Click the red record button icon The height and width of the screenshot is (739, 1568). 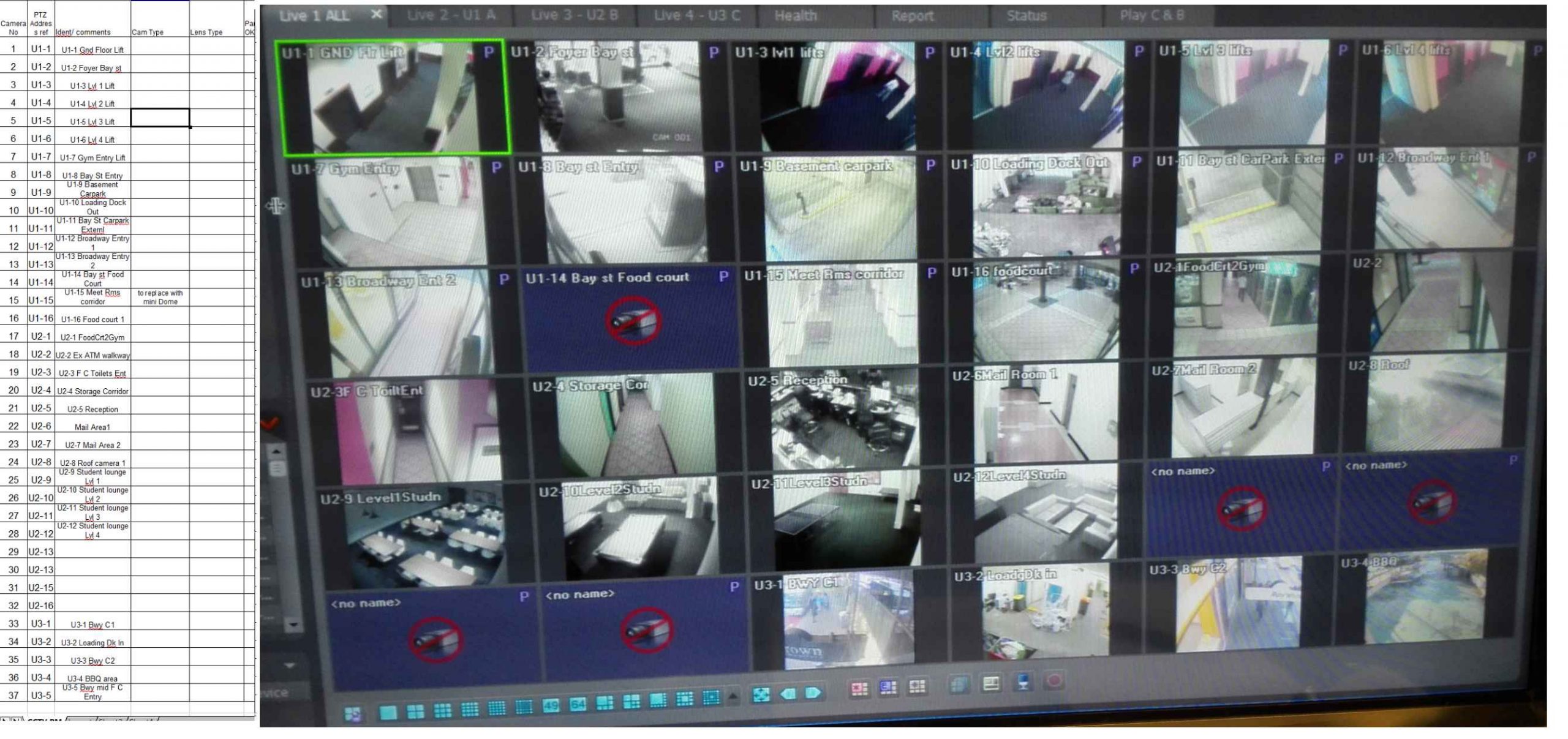[1055, 681]
